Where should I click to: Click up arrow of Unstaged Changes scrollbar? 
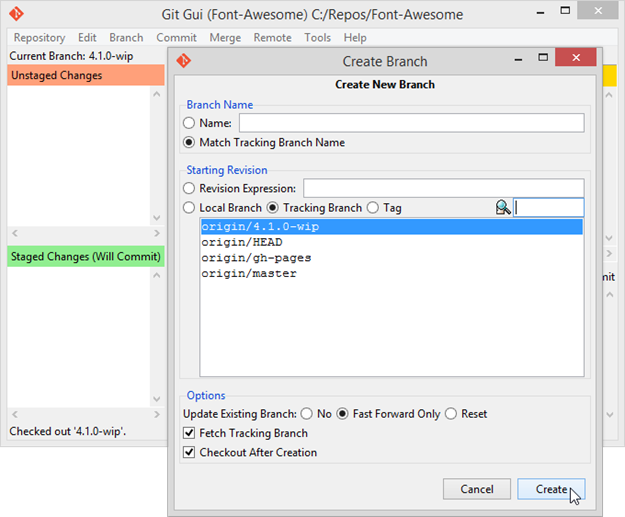point(157,94)
